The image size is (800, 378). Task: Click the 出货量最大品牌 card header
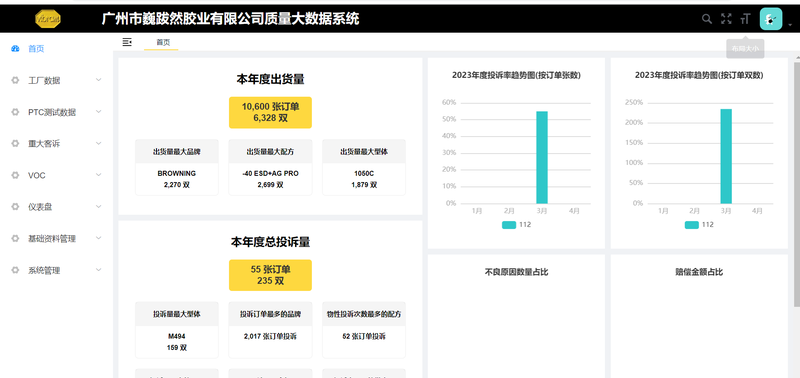tap(177, 152)
